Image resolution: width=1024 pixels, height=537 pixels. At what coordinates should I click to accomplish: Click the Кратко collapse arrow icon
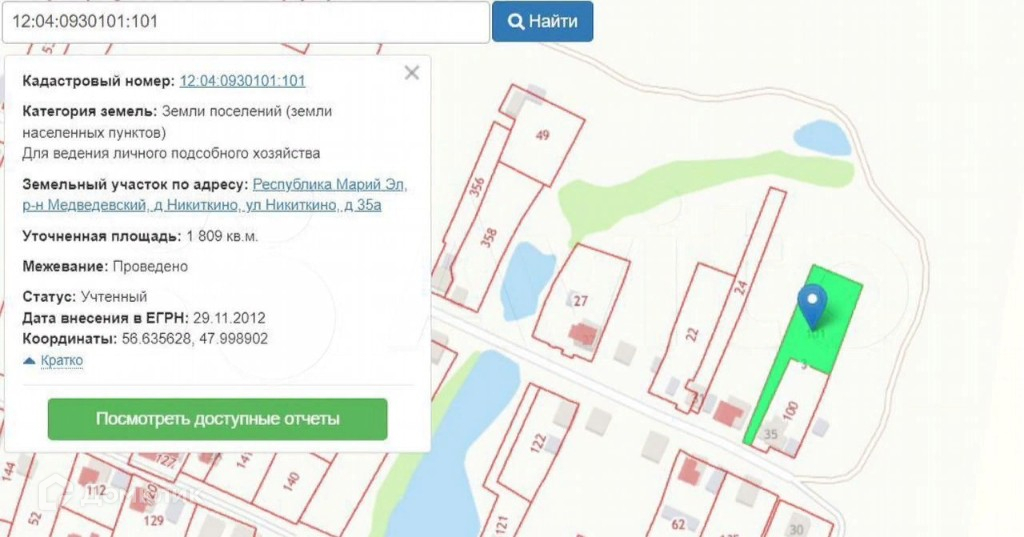pos(29,361)
